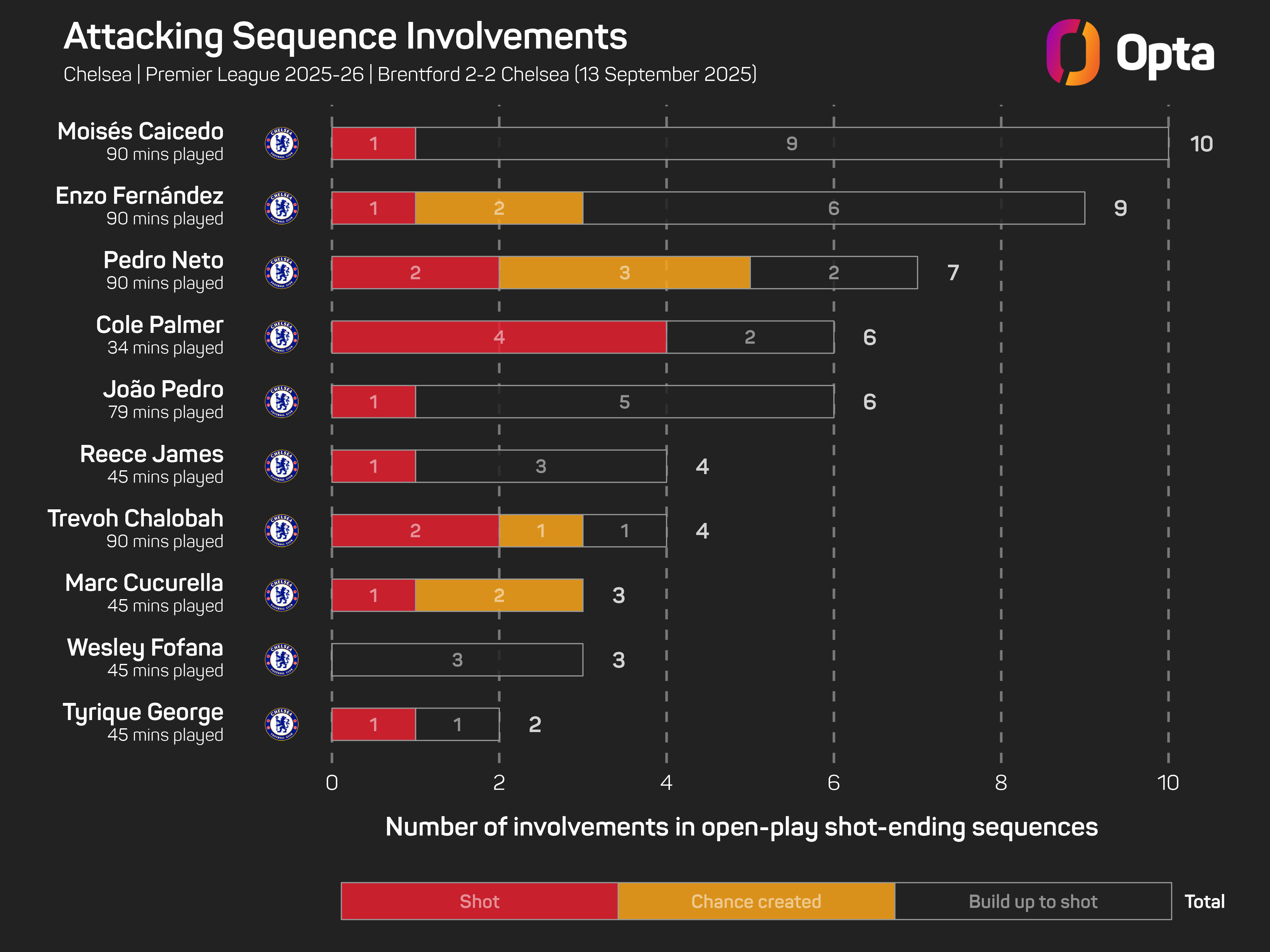
Task: Click Chelsea crest beside Wesley Fofana
Action: point(281,660)
